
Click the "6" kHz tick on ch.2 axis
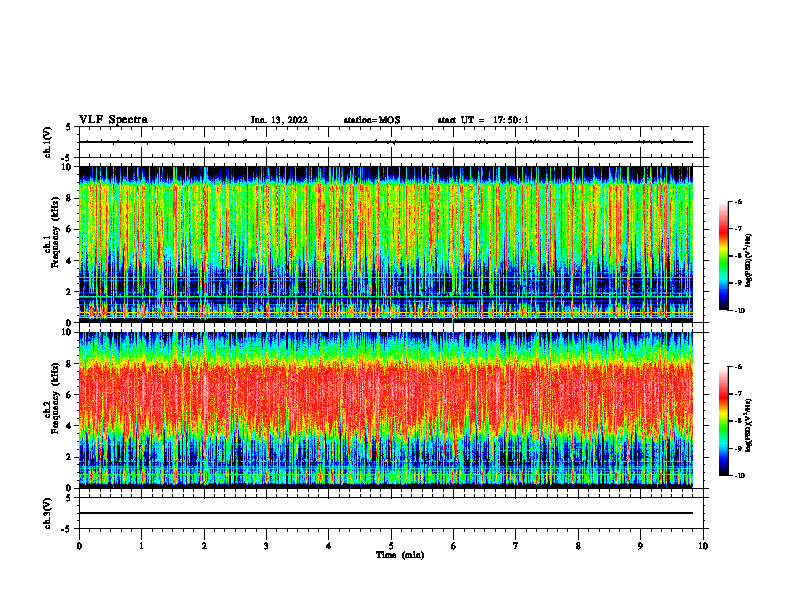(70, 395)
